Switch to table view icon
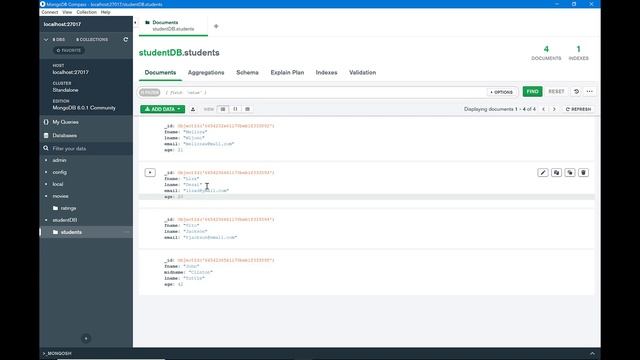This screenshot has height=360, width=640. point(247,109)
